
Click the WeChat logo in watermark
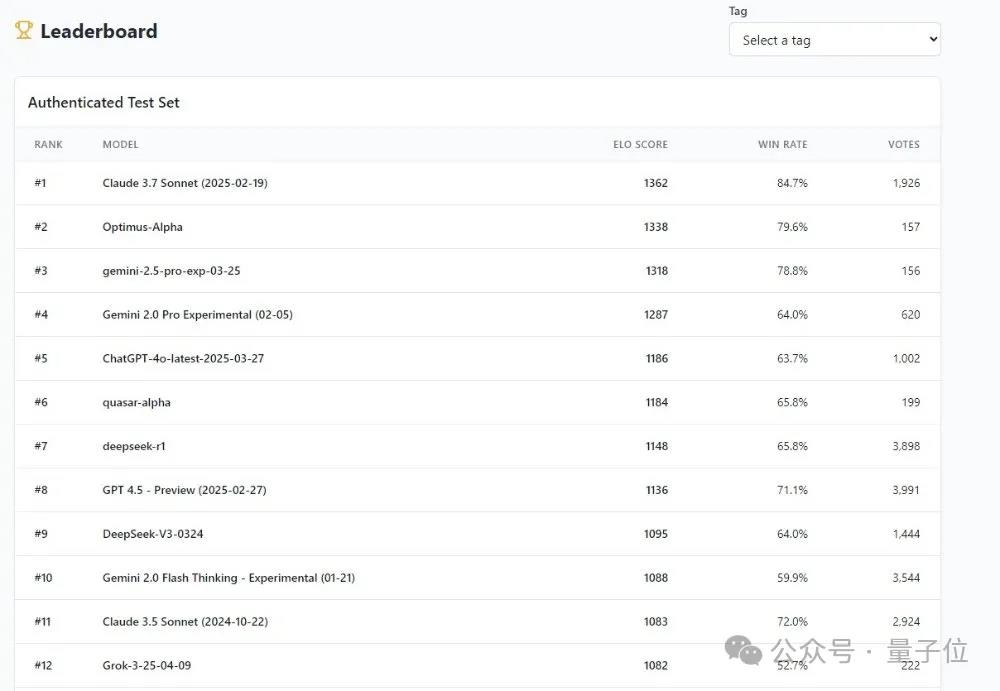pos(743,651)
